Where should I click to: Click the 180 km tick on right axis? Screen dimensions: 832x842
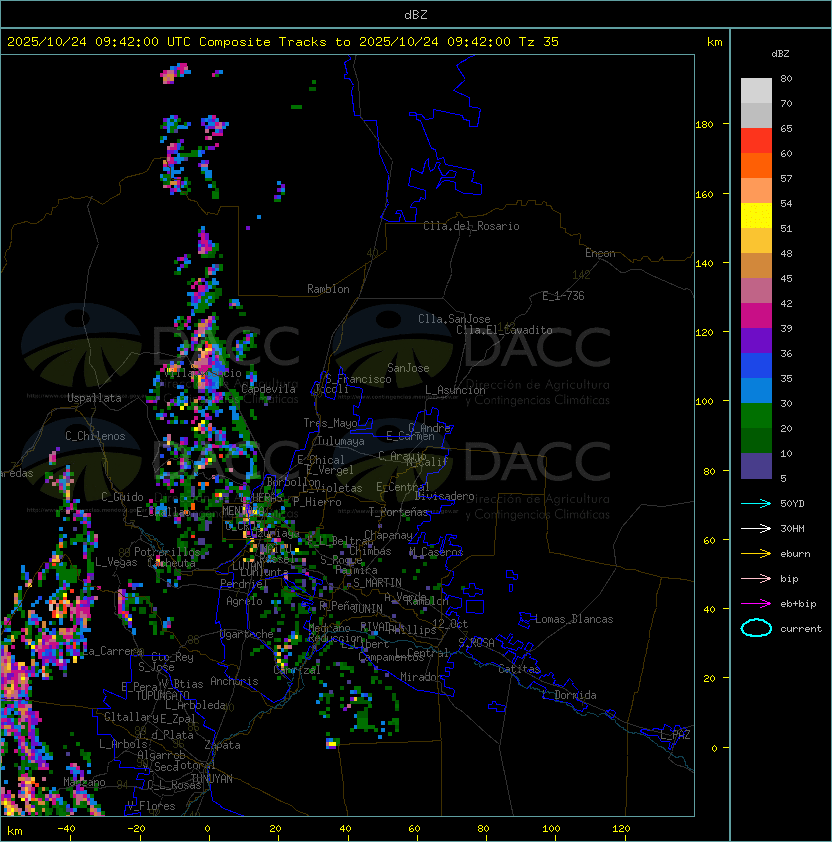click(704, 125)
